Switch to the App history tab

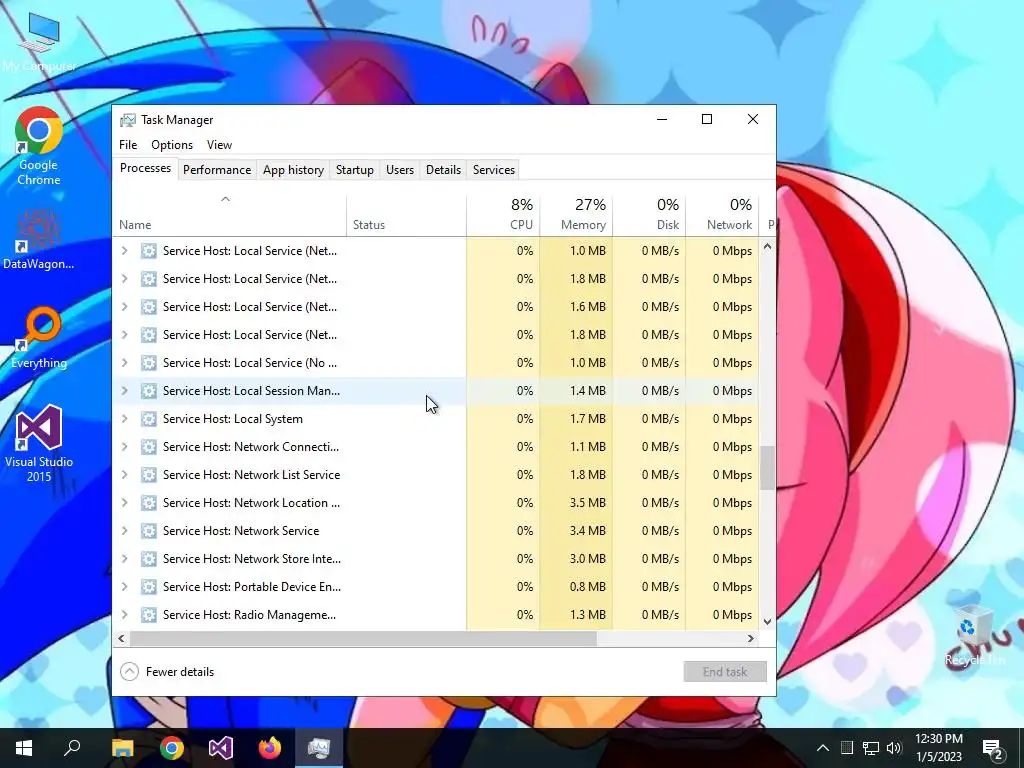(293, 170)
